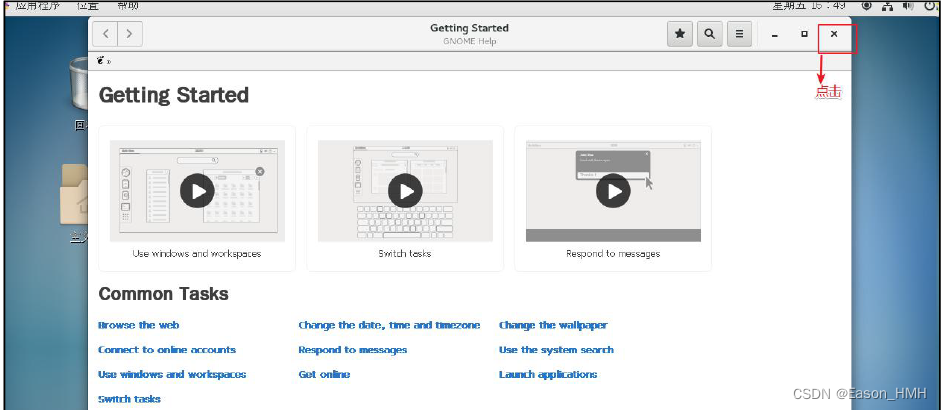Follow Respond to messages link in Common Tasks
This screenshot has height=410, width=942.
pos(353,350)
